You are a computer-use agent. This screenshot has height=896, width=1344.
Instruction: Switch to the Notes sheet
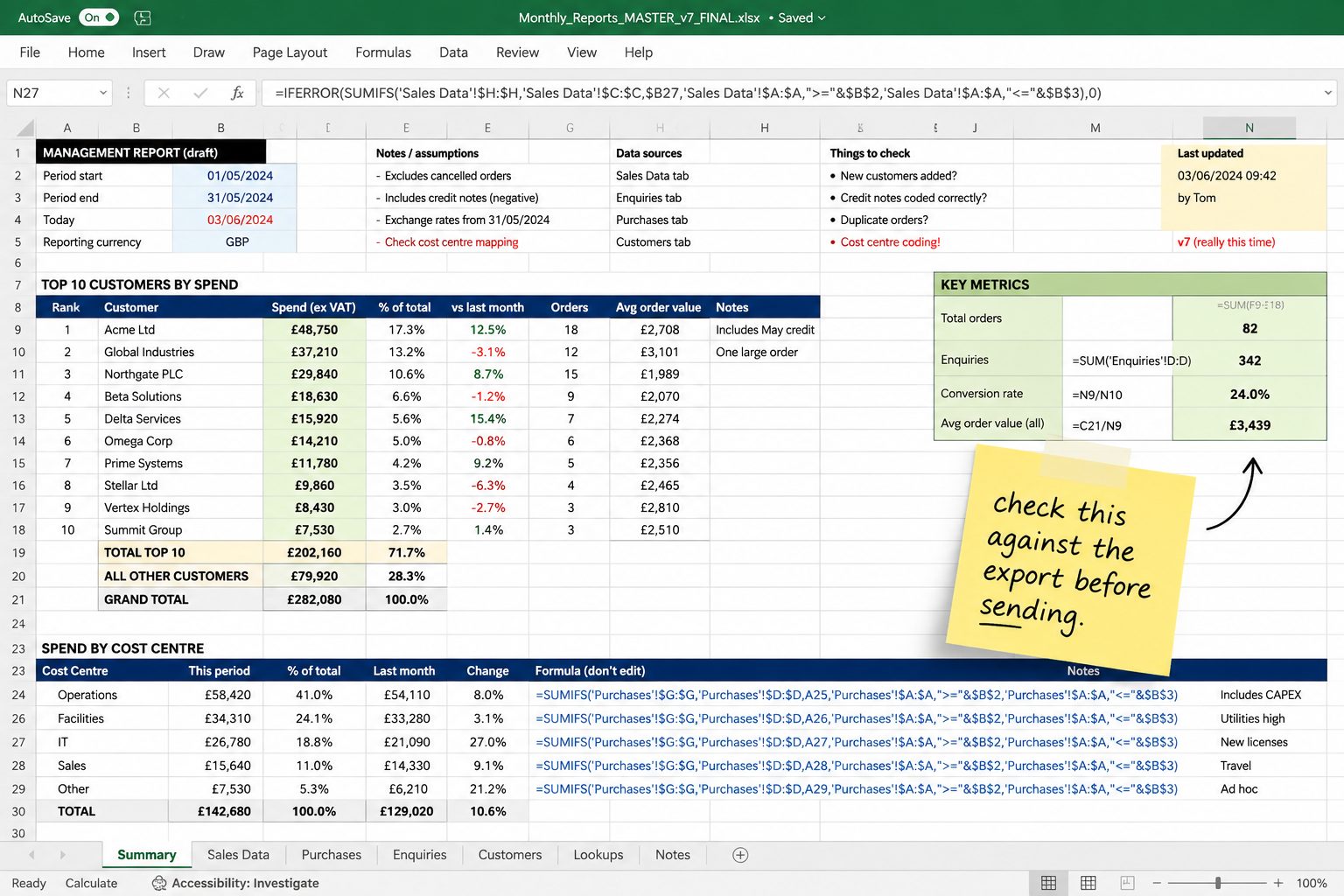(x=673, y=855)
